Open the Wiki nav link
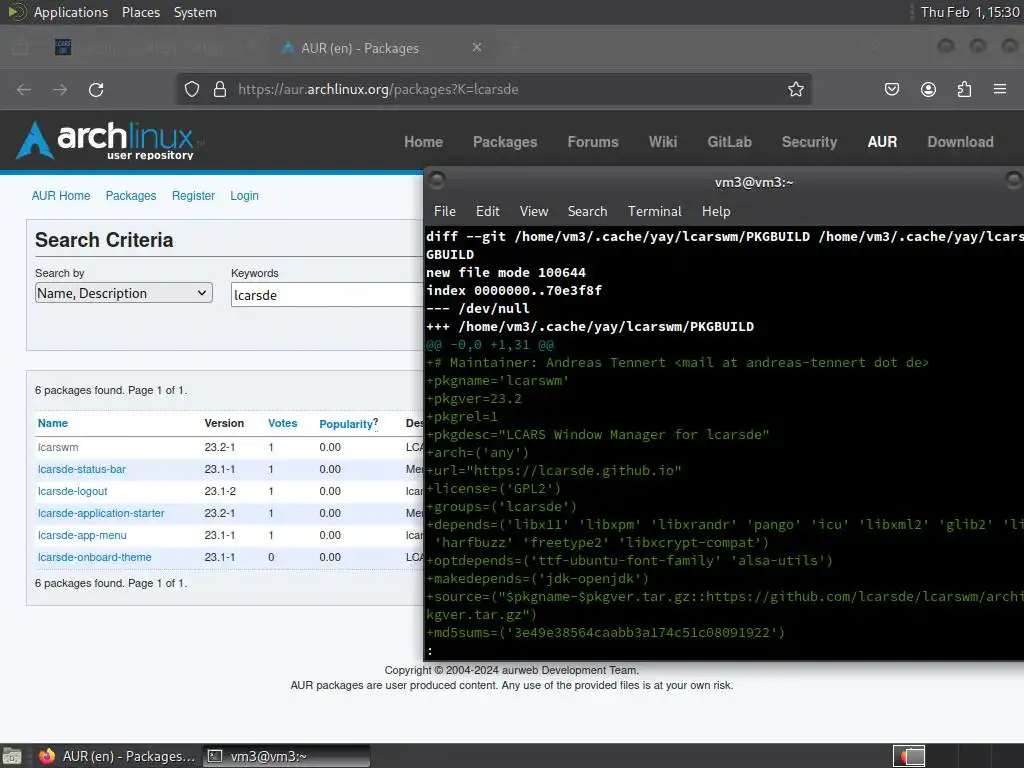 pyautogui.click(x=663, y=142)
